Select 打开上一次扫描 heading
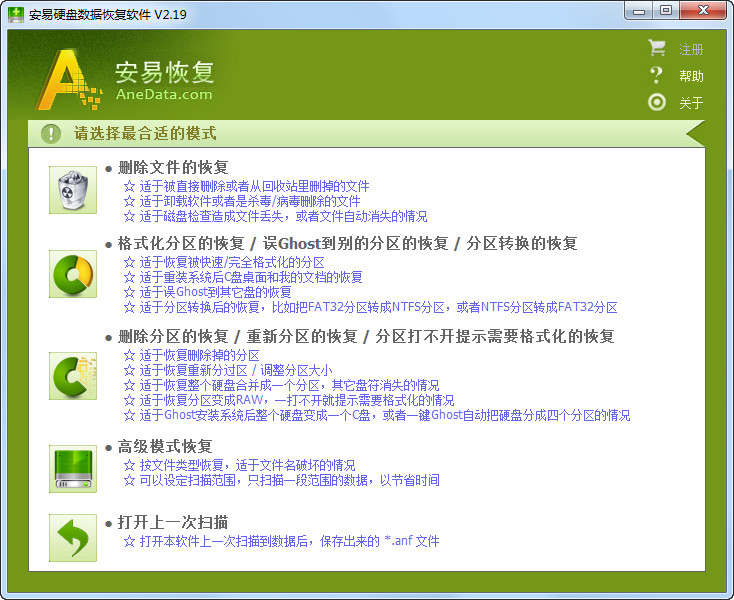Screen dimensions: 734x600 tap(173, 522)
